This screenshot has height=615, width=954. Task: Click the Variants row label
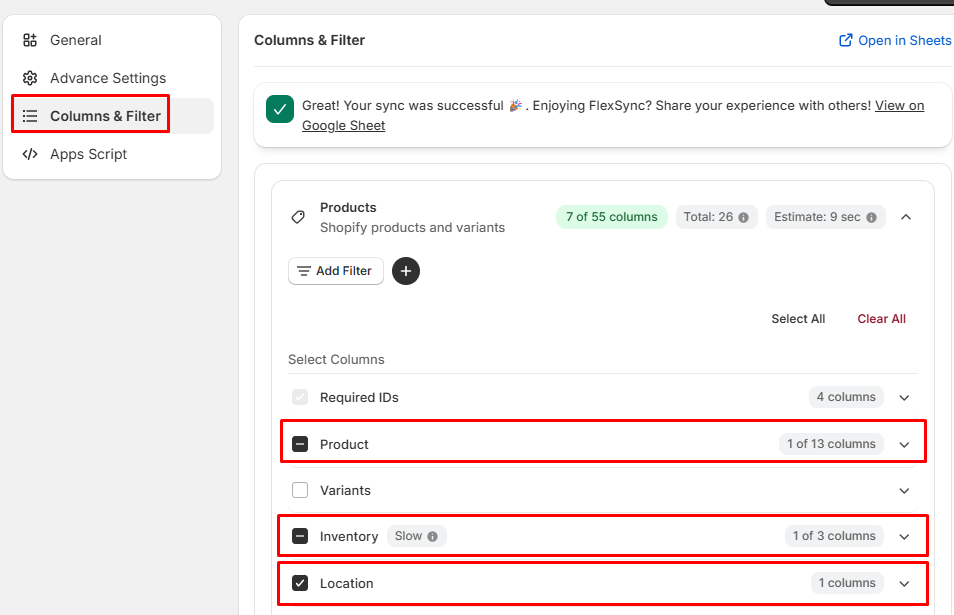point(345,490)
